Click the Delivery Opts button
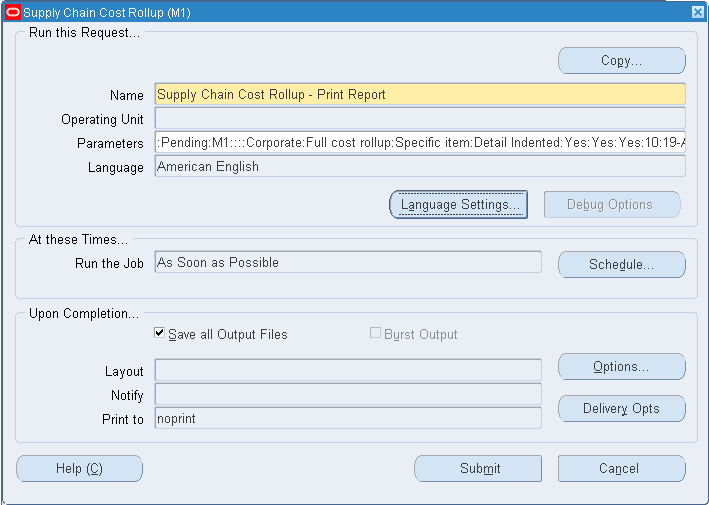 (622, 409)
